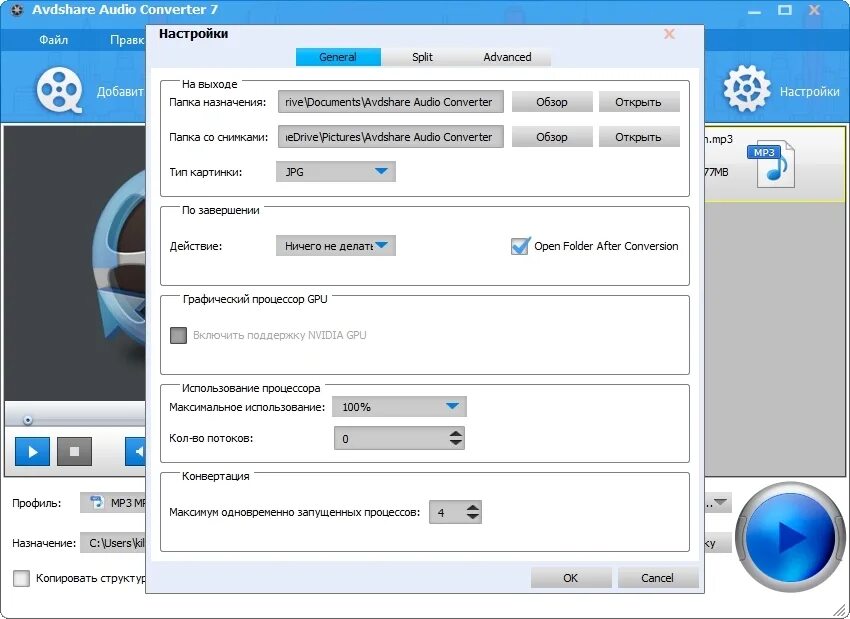Stop playback in the main window
Viewport: 850px width, 619px height.
74,452
